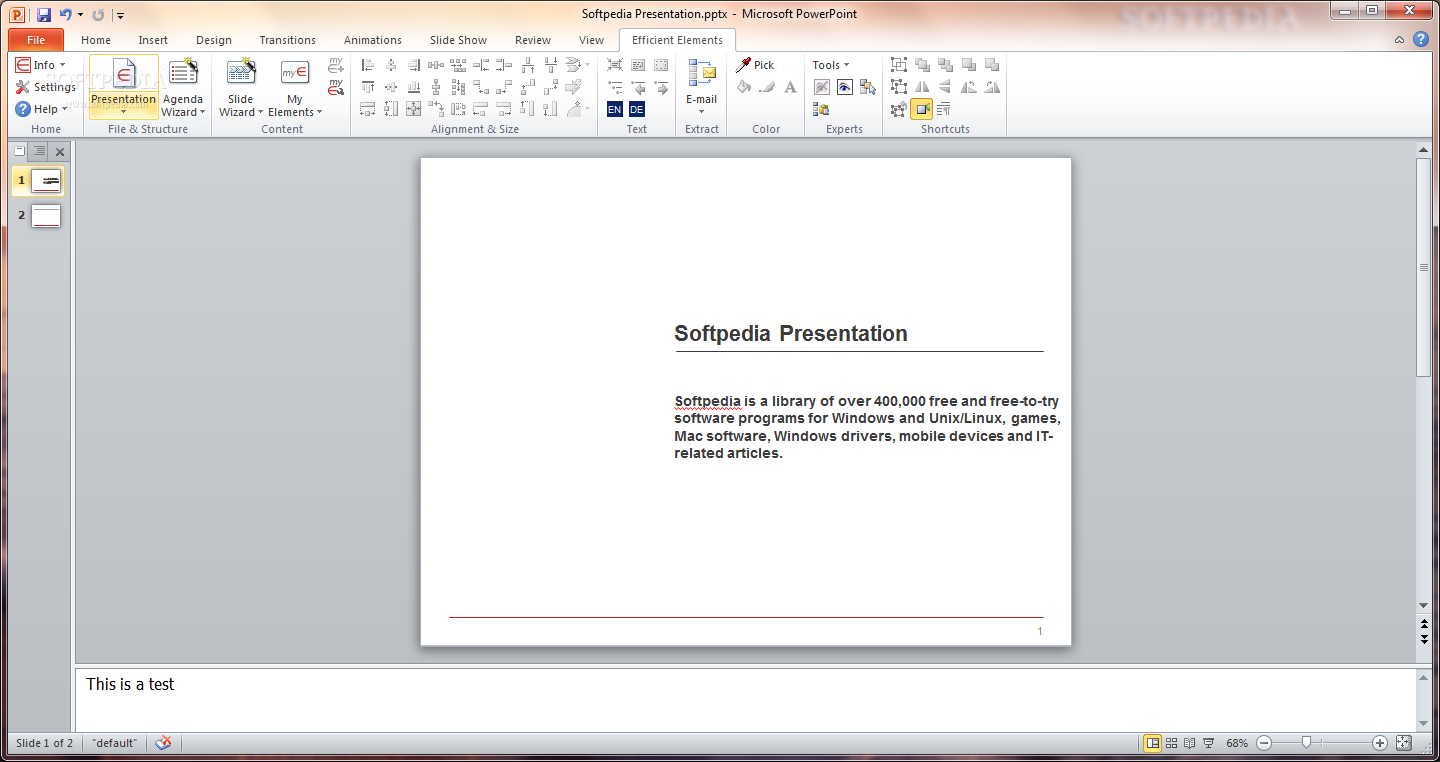
Task: Click the DE language button
Action: [x=637, y=109]
